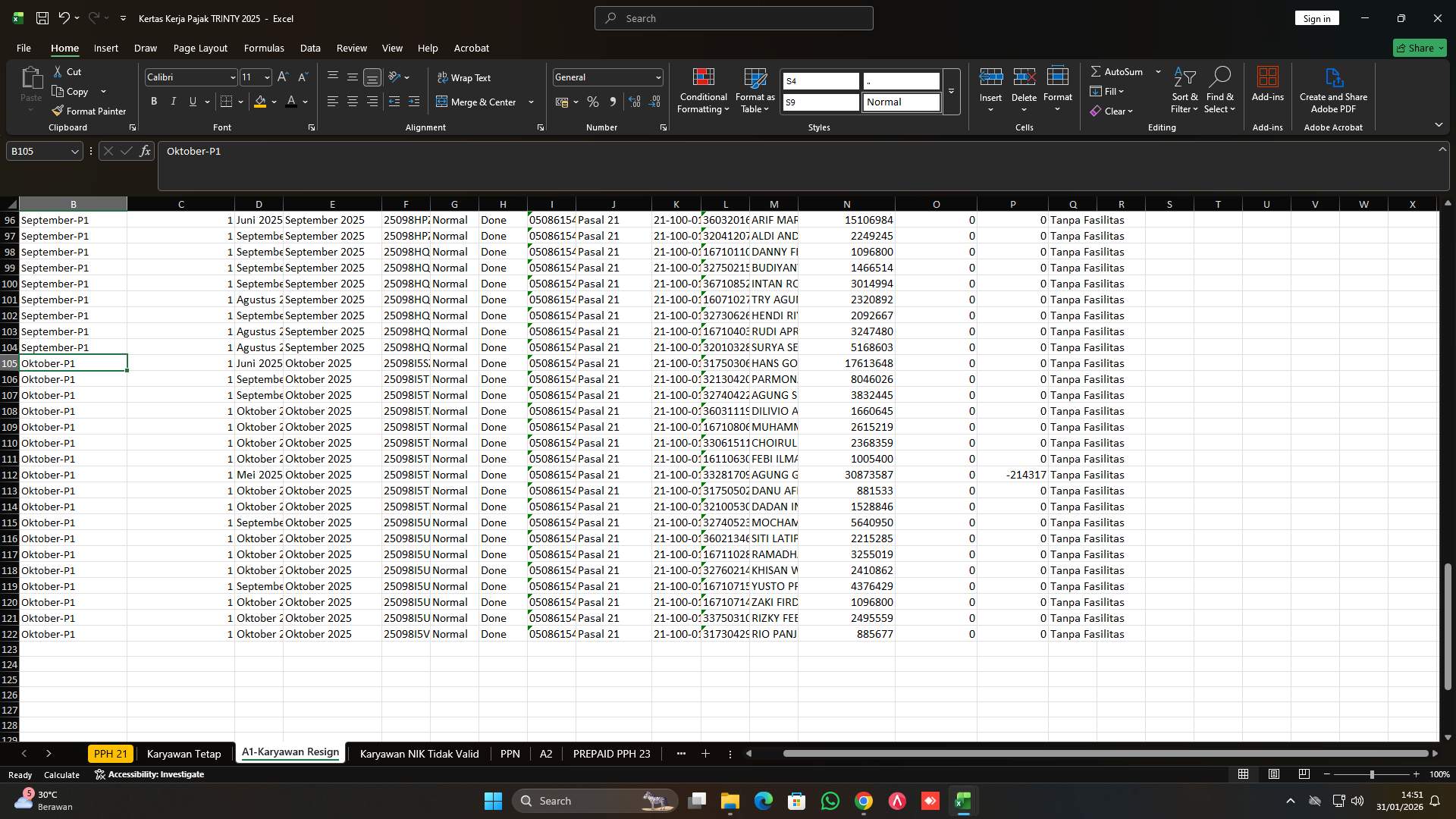This screenshot has width=1456, height=819.
Task: Open the PPN sheet tab
Action: click(x=510, y=754)
